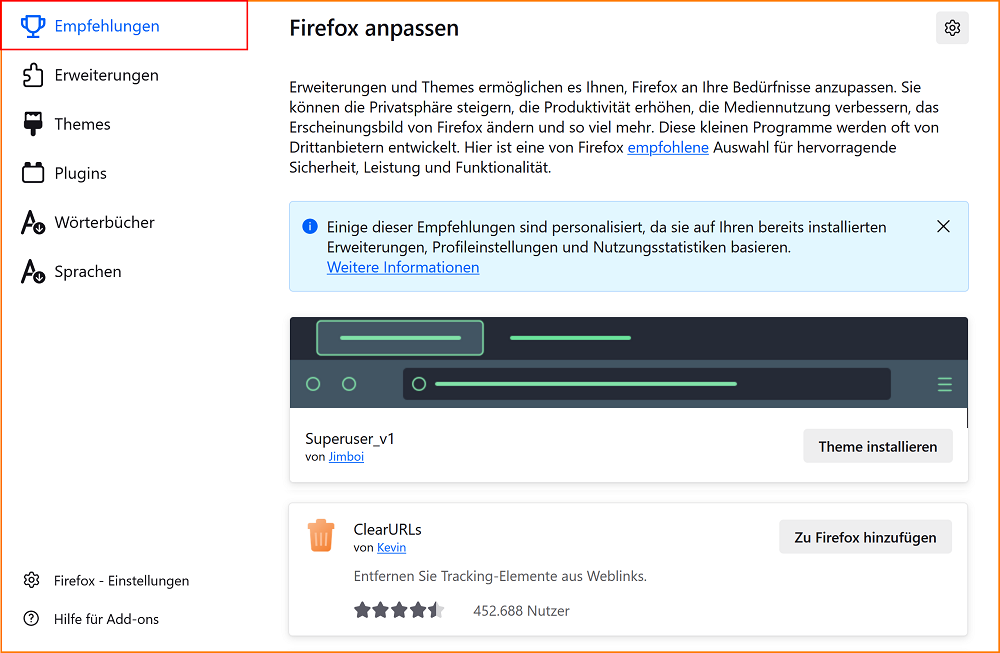Click the Sprachen language icon

coord(33,270)
